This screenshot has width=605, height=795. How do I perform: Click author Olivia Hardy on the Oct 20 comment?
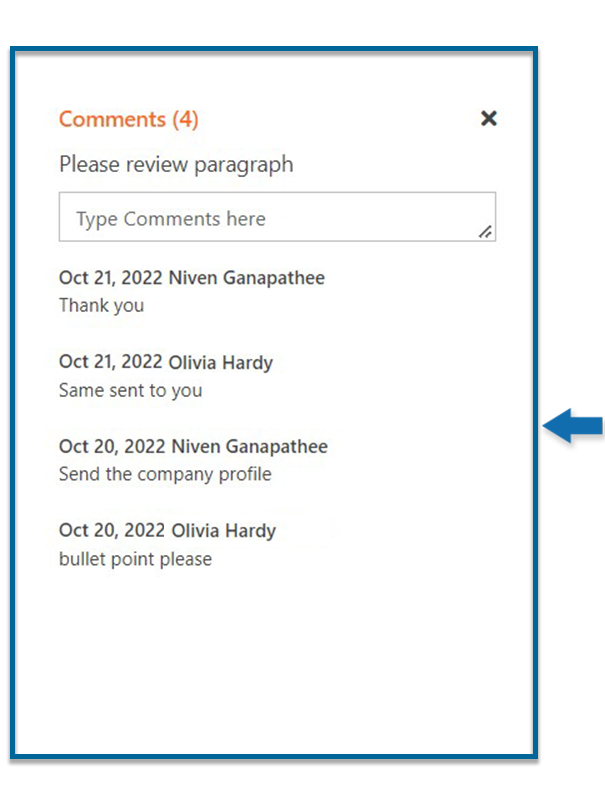click(222, 530)
